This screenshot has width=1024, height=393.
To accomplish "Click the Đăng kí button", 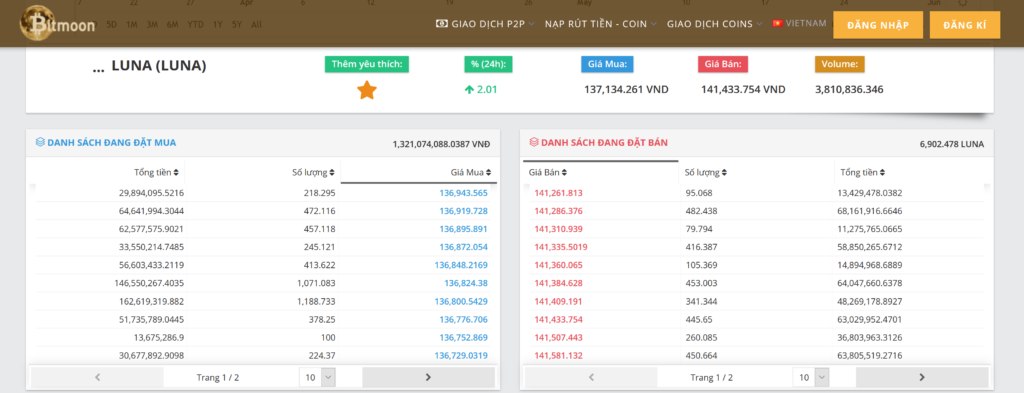I will [x=965, y=25].
